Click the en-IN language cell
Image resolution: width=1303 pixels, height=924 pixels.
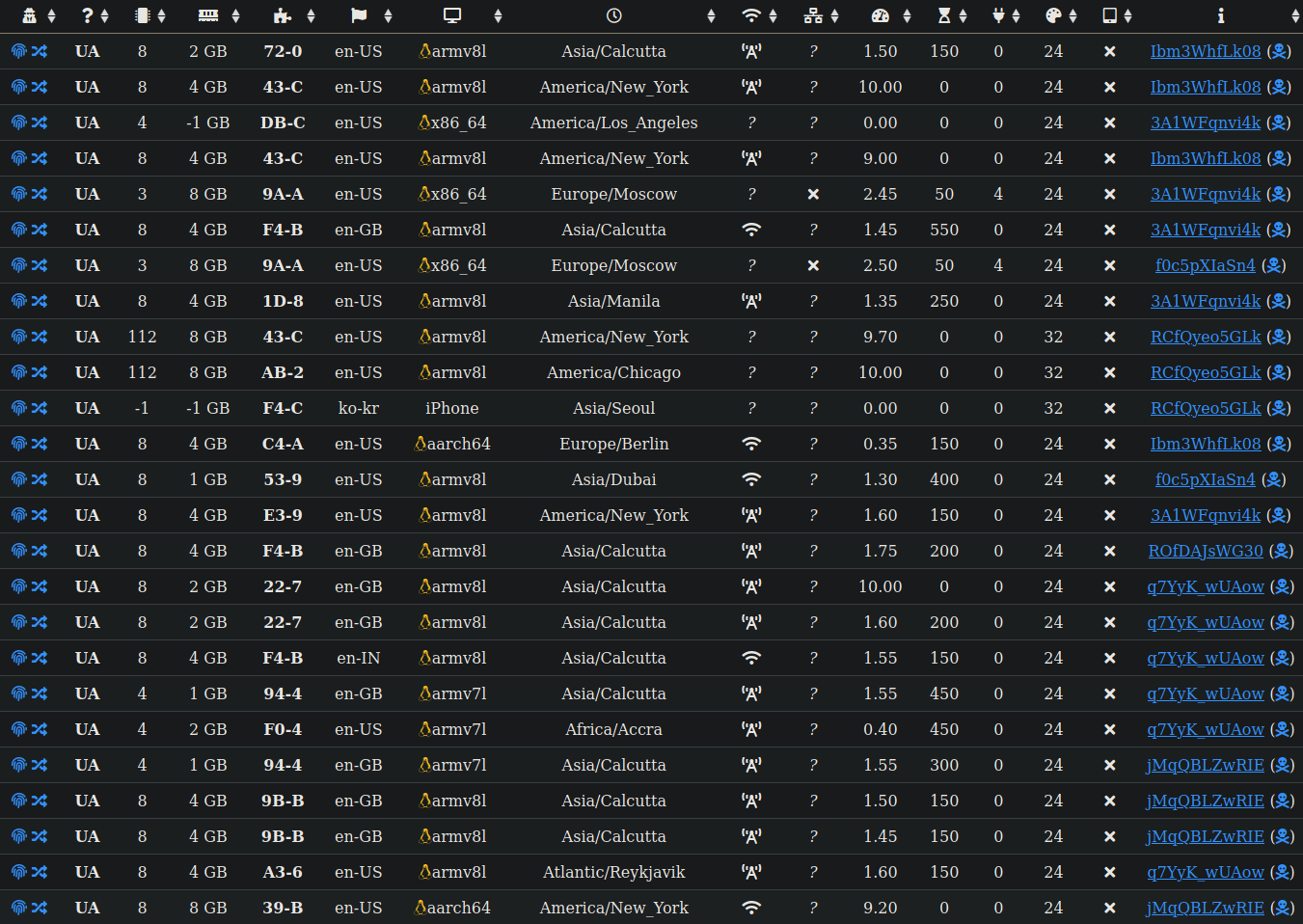tap(359, 658)
